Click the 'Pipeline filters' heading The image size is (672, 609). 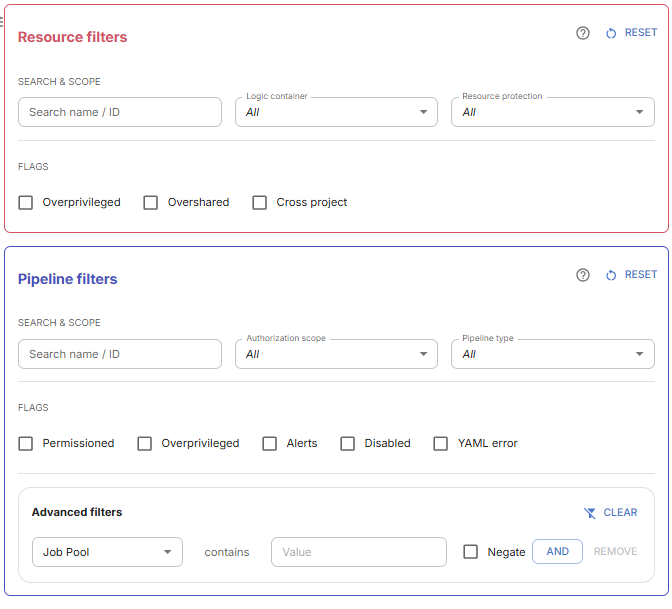67,279
